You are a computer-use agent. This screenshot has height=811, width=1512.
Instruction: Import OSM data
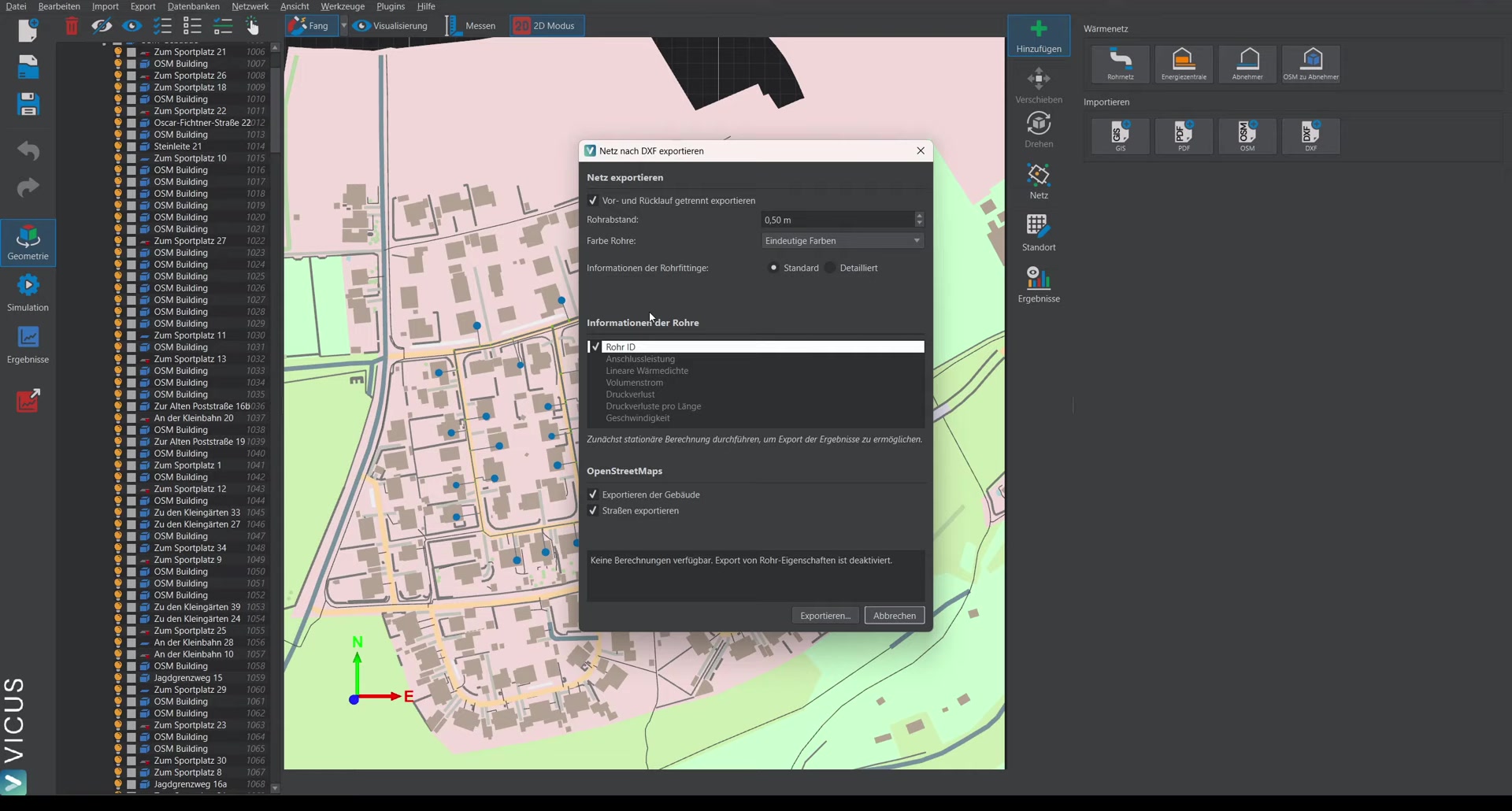pos(1247,136)
